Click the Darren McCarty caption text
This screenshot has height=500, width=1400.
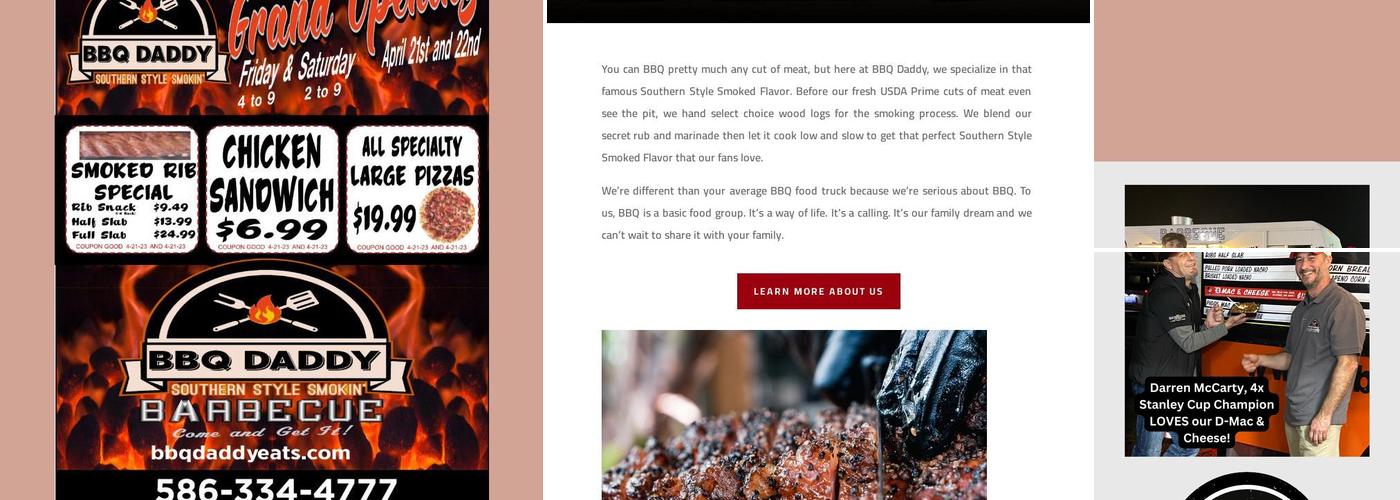(1206, 412)
